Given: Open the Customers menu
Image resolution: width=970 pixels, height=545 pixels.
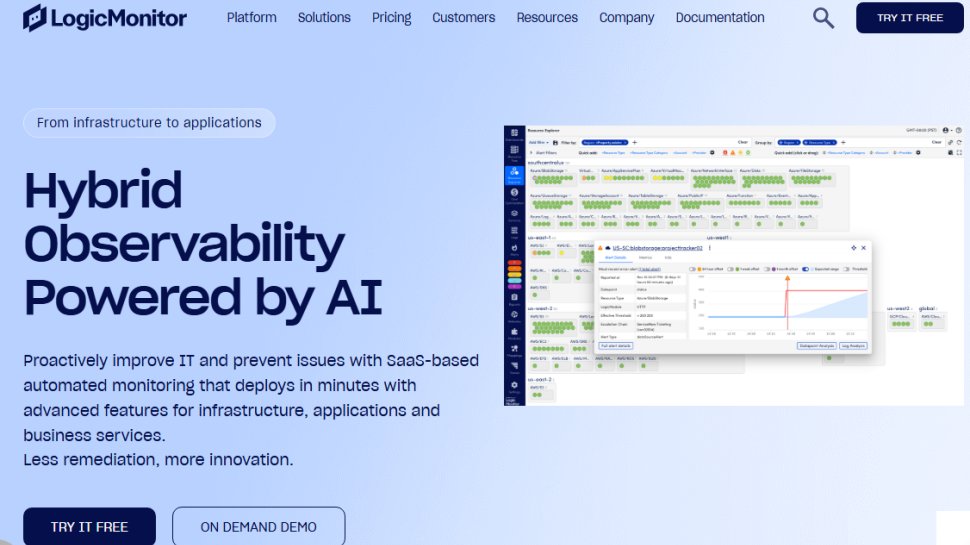Looking at the screenshot, I should coord(463,18).
